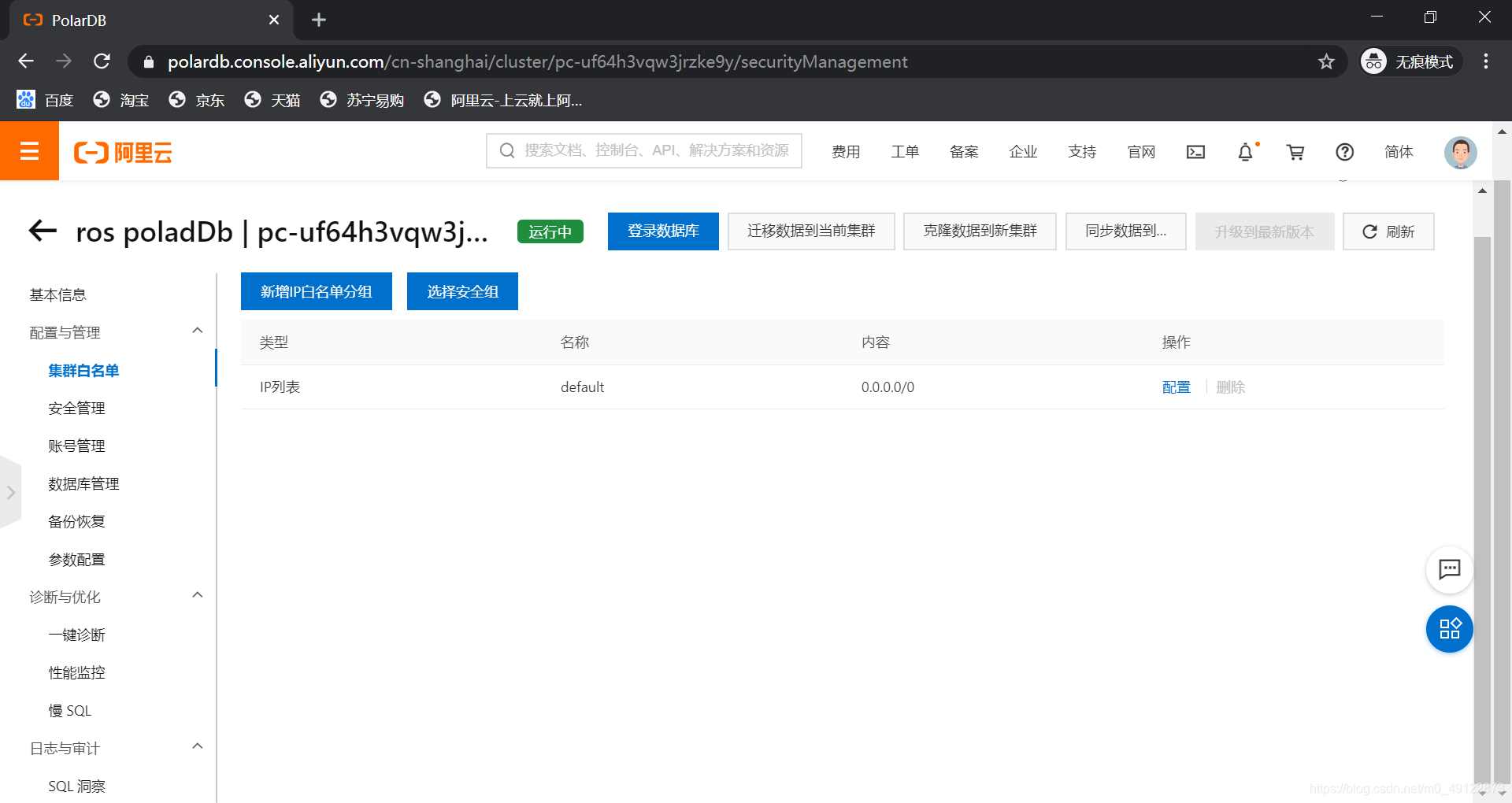The image size is (1512, 803).
Task: Click 新增IP白名单分组 button
Action: (317, 291)
